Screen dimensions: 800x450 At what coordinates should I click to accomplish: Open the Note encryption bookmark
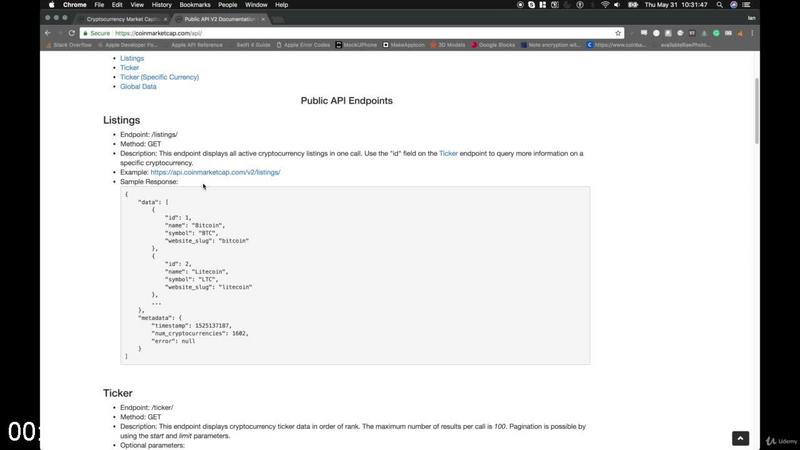[550, 45]
